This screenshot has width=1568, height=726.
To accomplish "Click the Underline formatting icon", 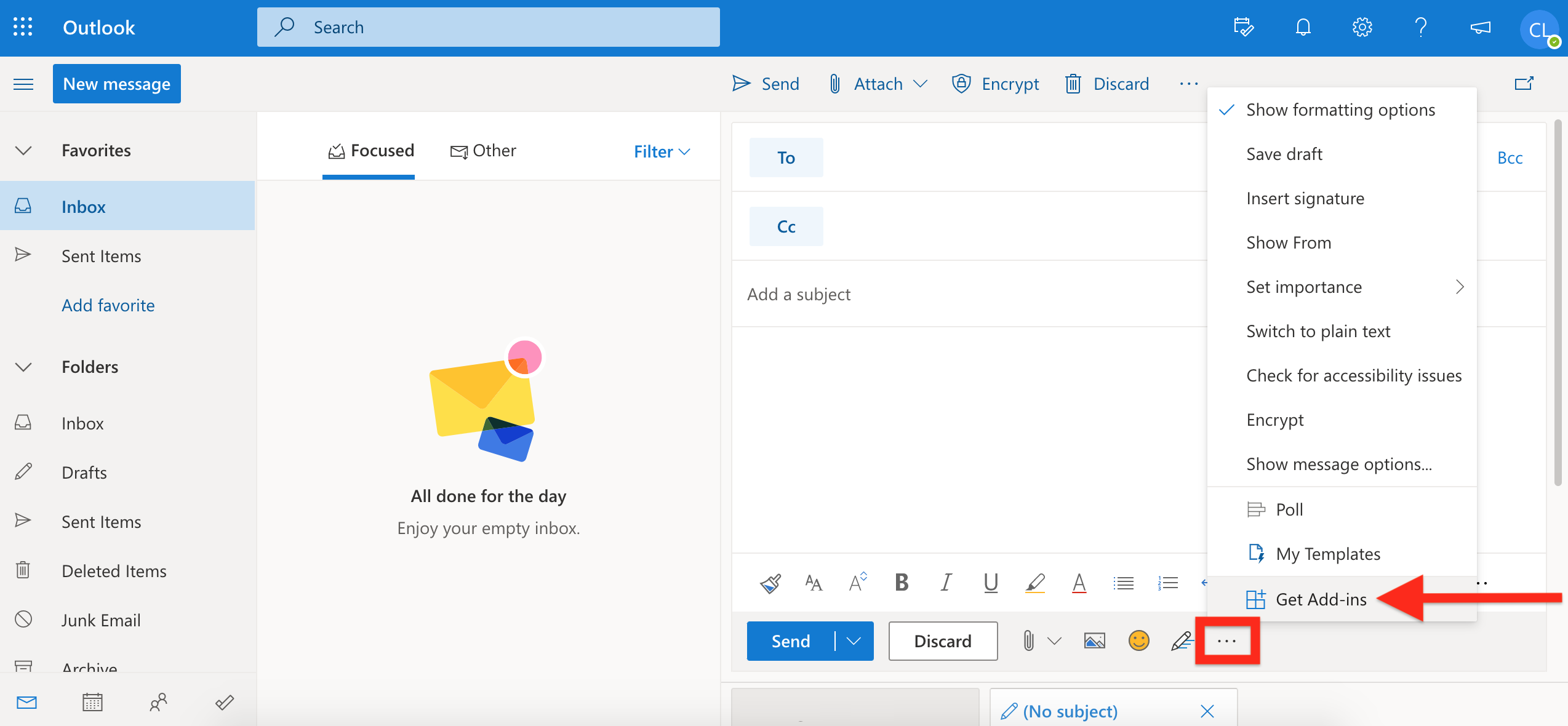I will [990, 582].
